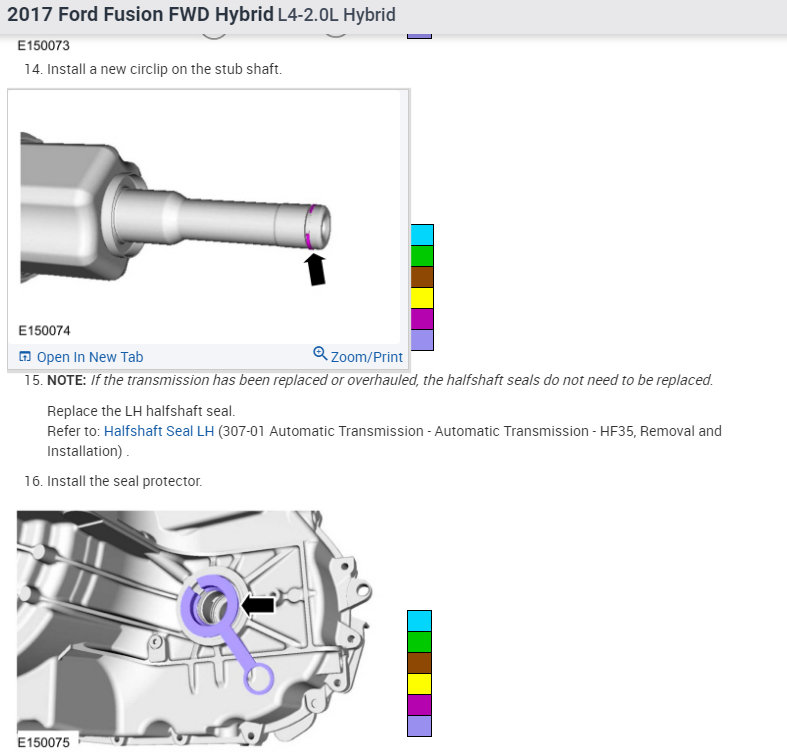Select yellow swatch beside image E150074
787x752 pixels.
422,298
